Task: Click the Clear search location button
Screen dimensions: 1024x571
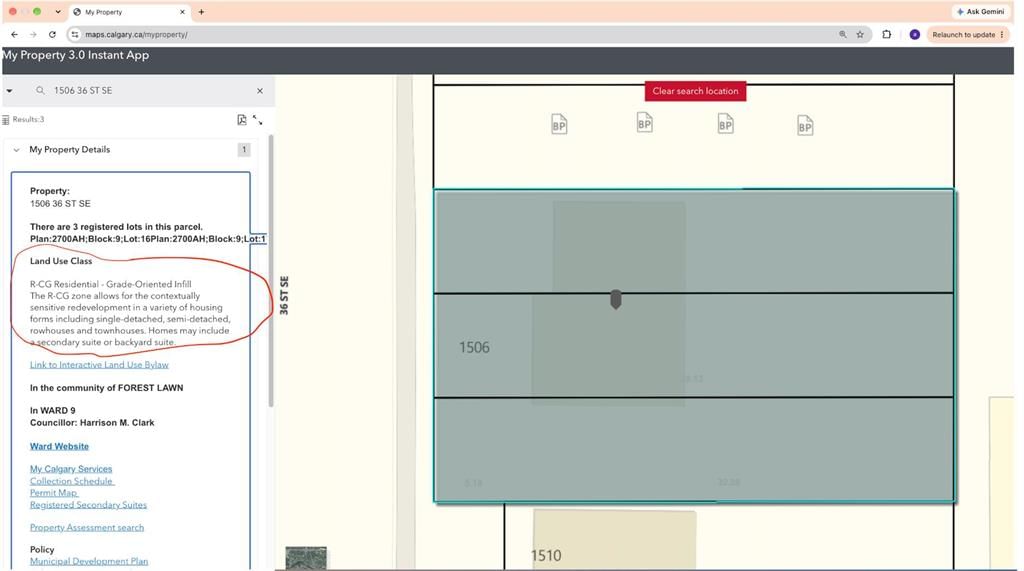Action: [695, 91]
